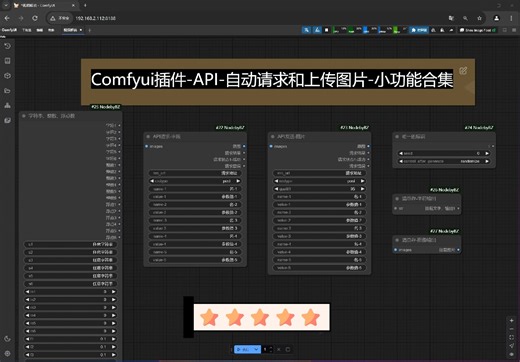Viewport: 520px width, 362px height.
Task: Open the model library cube icon
Action: click(x=7, y=76)
